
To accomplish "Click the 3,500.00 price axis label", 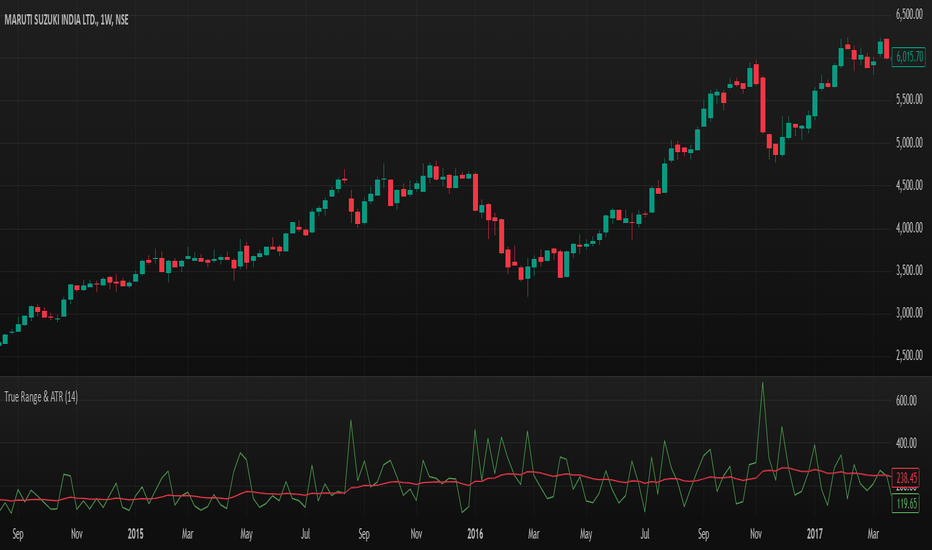I will point(909,271).
